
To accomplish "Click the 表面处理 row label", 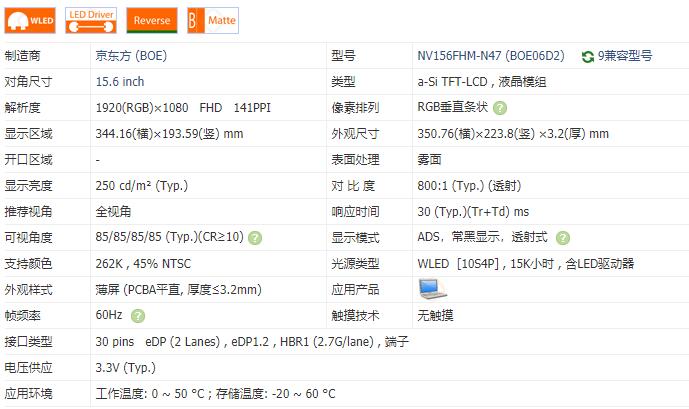I will (355, 159).
